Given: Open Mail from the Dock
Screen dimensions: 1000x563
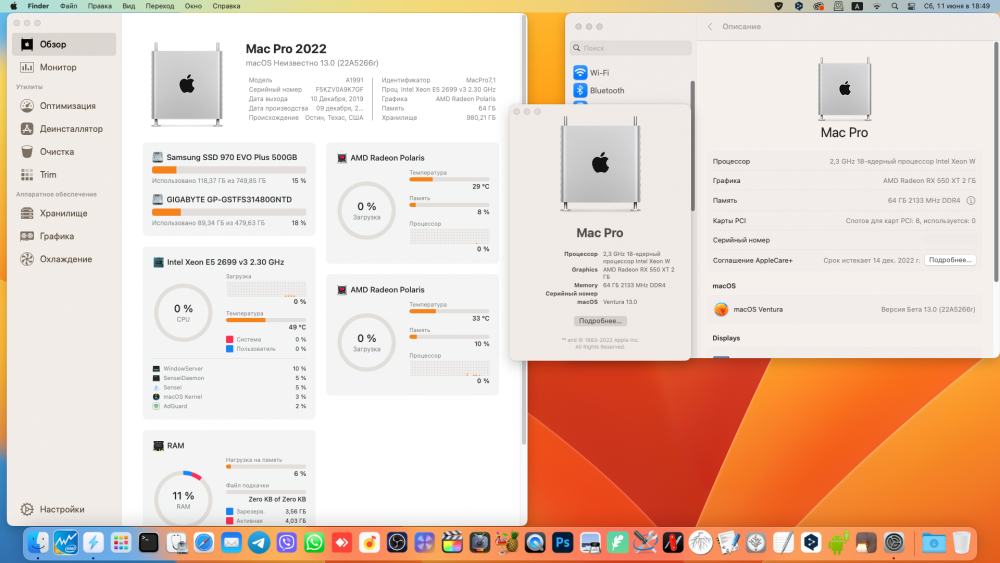Looking at the screenshot, I should pyautogui.click(x=232, y=543).
